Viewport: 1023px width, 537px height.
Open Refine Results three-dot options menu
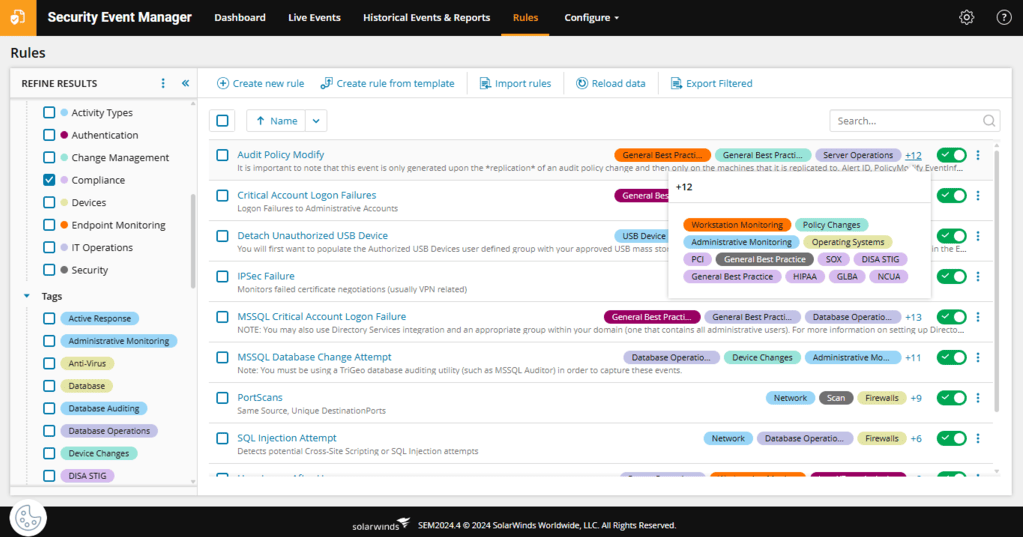pyautogui.click(x=163, y=83)
